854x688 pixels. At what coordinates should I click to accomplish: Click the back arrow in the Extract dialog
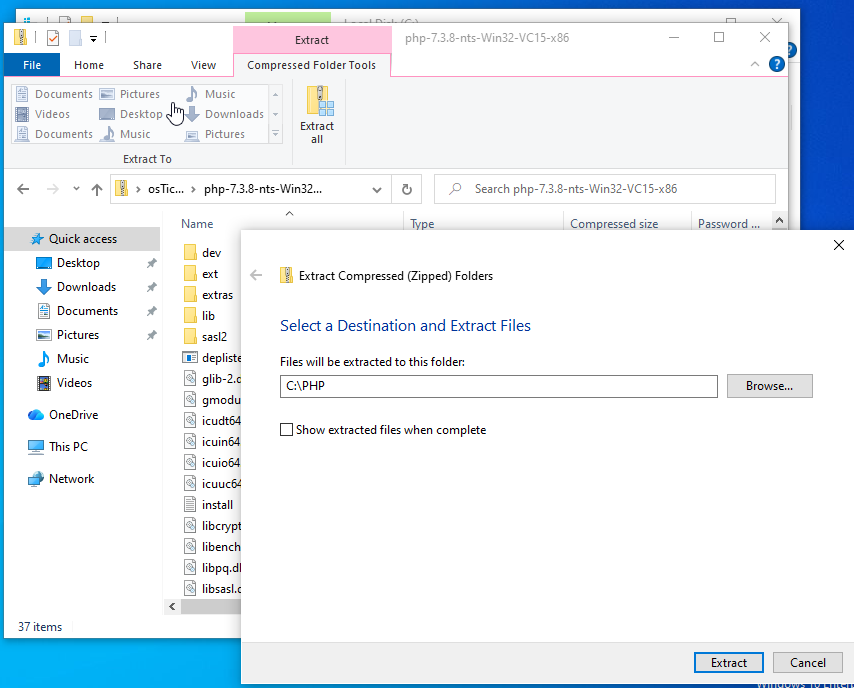pos(256,276)
